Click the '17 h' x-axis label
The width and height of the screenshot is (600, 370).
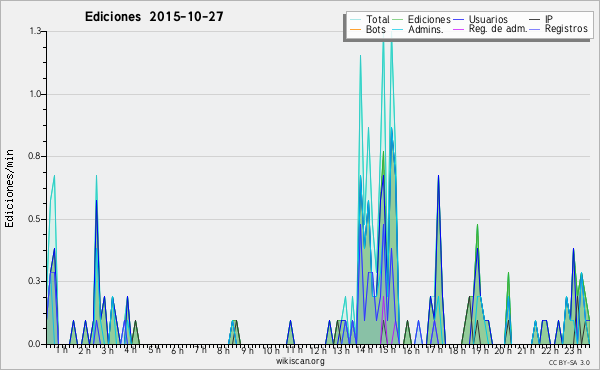434,350
